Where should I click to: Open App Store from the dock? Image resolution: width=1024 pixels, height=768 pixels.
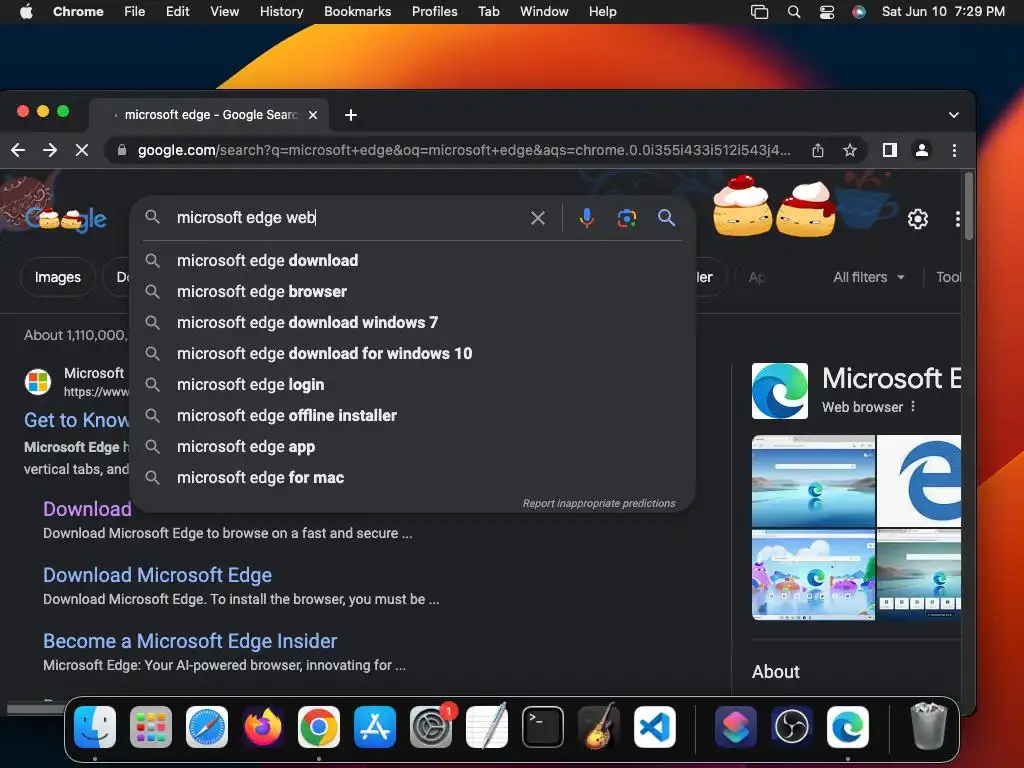[375, 727]
